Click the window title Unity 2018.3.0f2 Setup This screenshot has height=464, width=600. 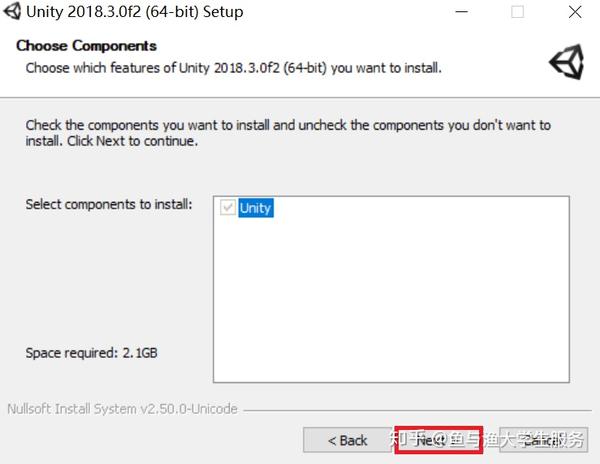click(x=134, y=12)
